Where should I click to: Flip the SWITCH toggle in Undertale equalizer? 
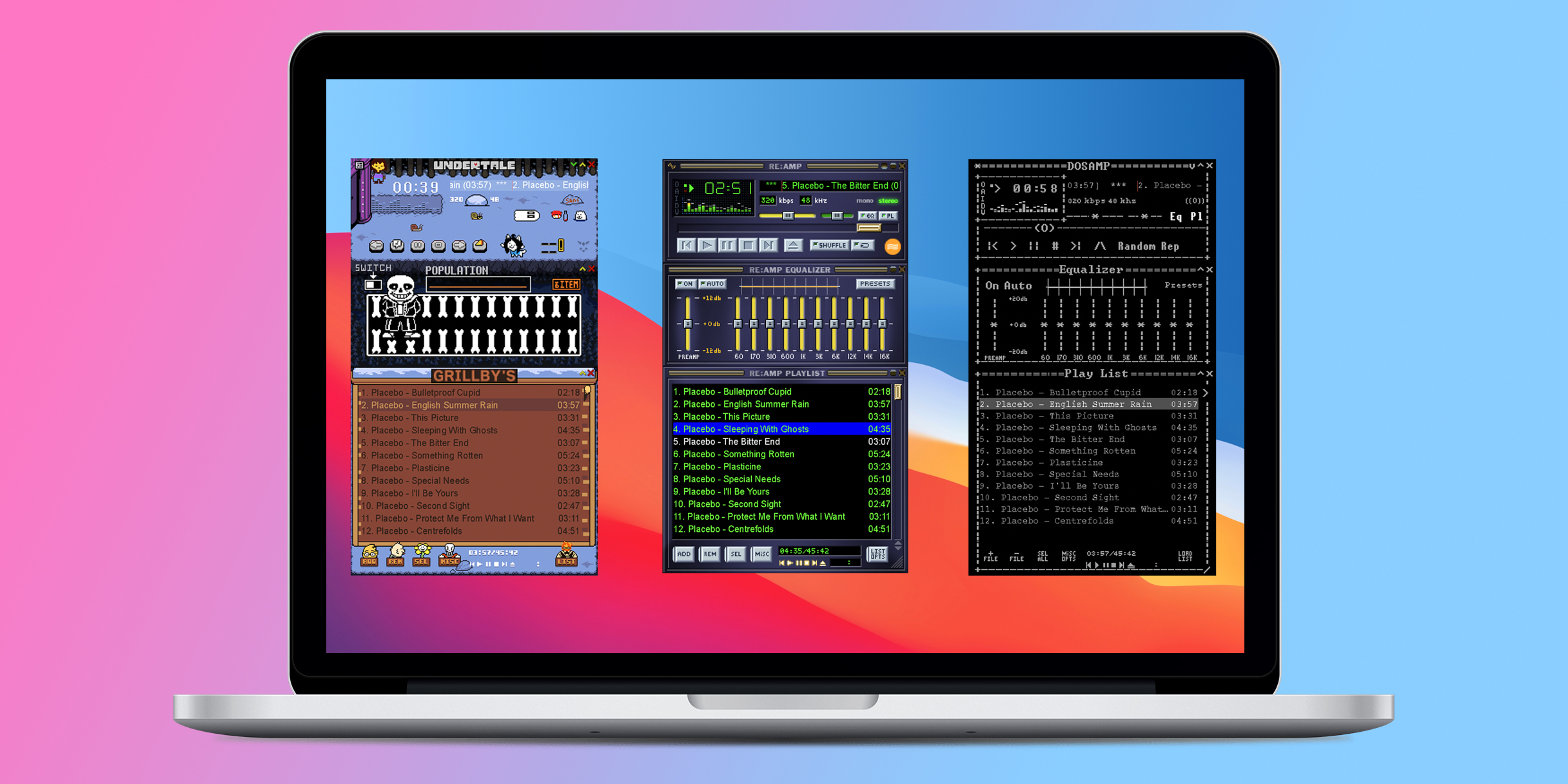(x=373, y=284)
